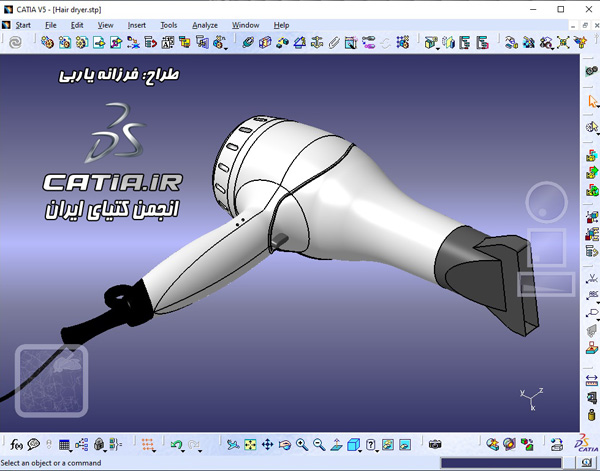
Task: Click the spiral workbench icon at toolbar start
Action: (15, 42)
